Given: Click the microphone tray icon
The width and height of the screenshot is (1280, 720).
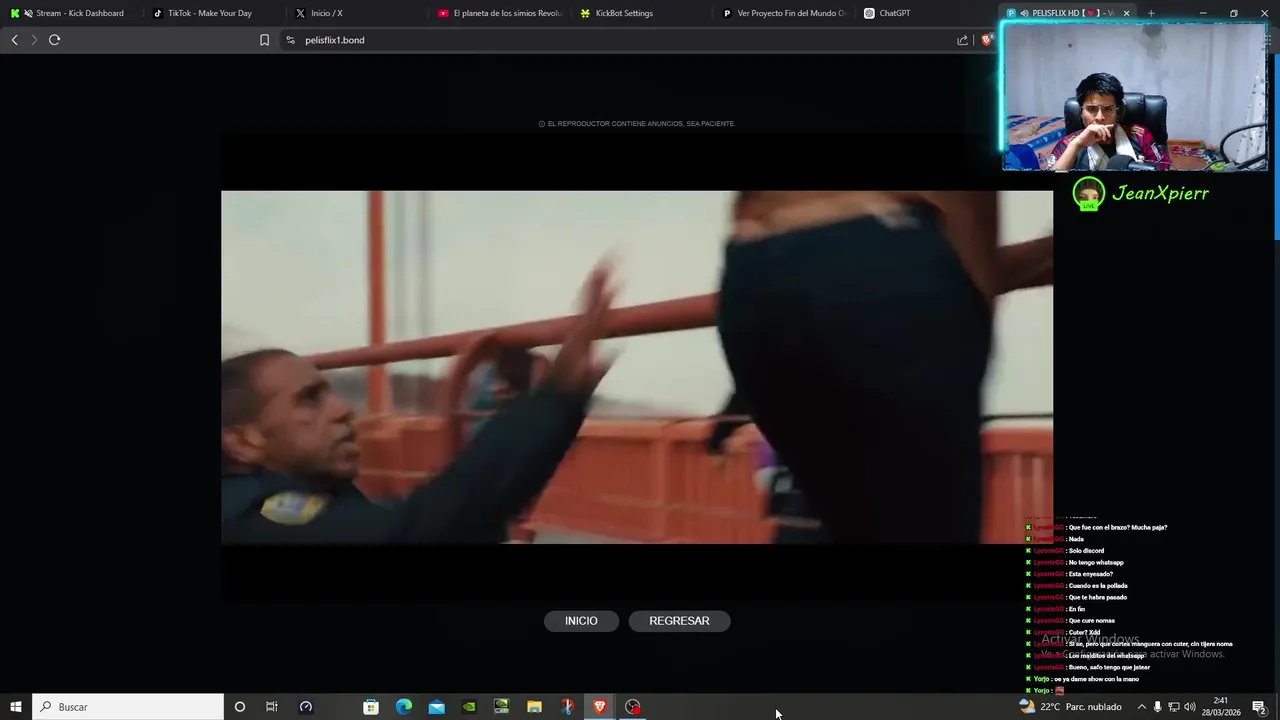Looking at the screenshot, I should (x=1158, y=707).
